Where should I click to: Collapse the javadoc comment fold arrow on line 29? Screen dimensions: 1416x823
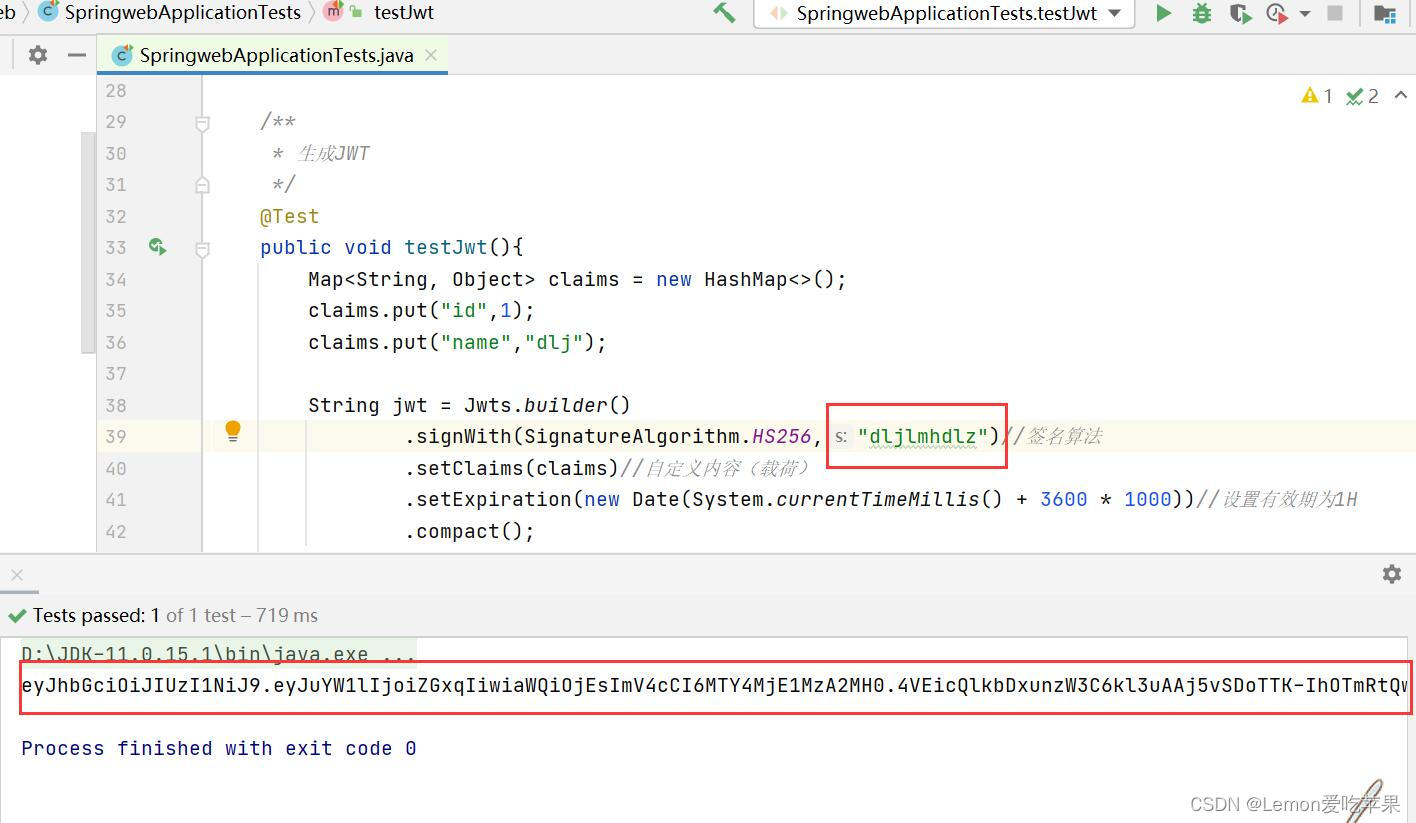point(202,122)
